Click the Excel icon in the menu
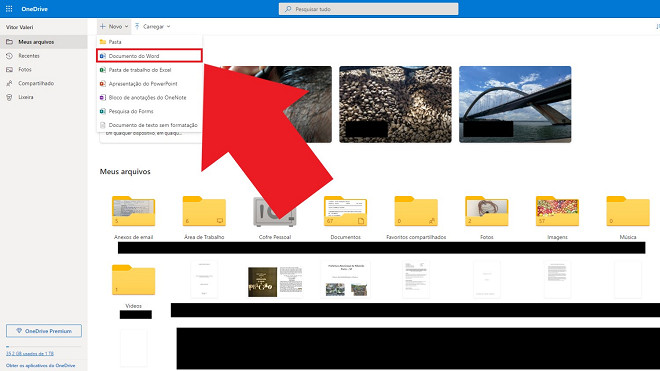The height and width of the screenshot is (371, 660). coord(102,70)
